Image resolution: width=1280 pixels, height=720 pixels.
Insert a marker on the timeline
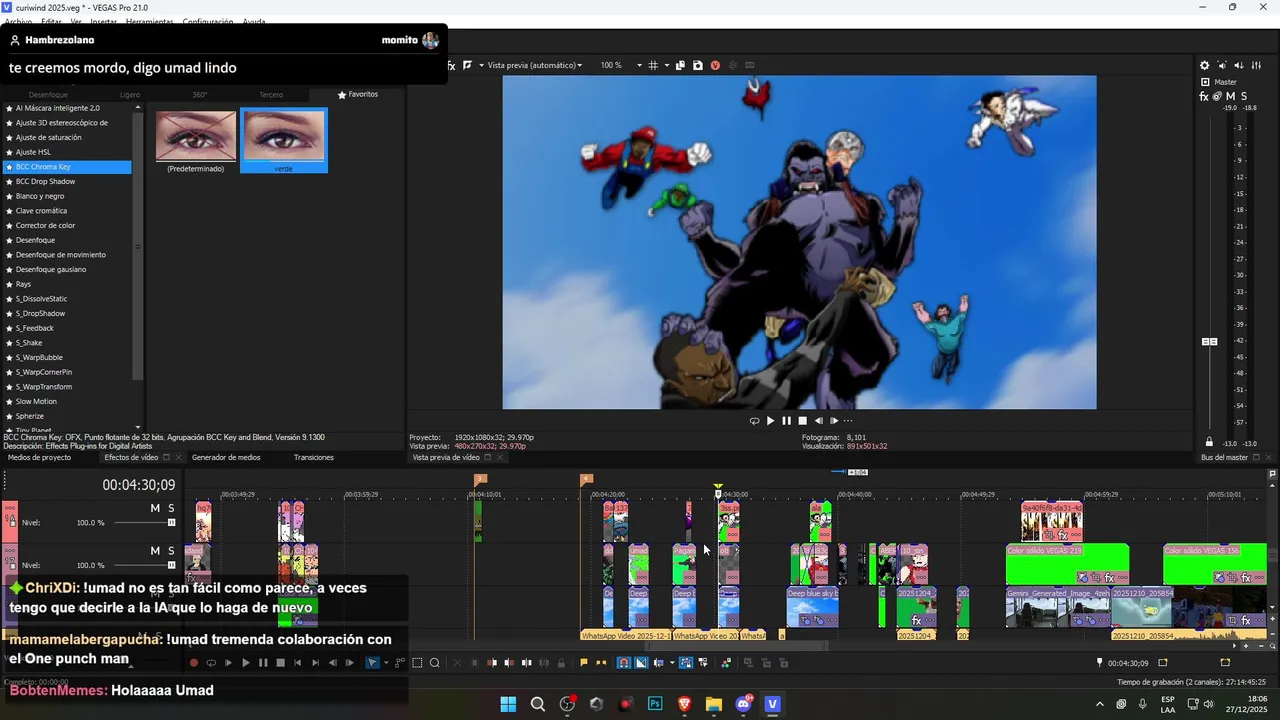click(583, 662)
